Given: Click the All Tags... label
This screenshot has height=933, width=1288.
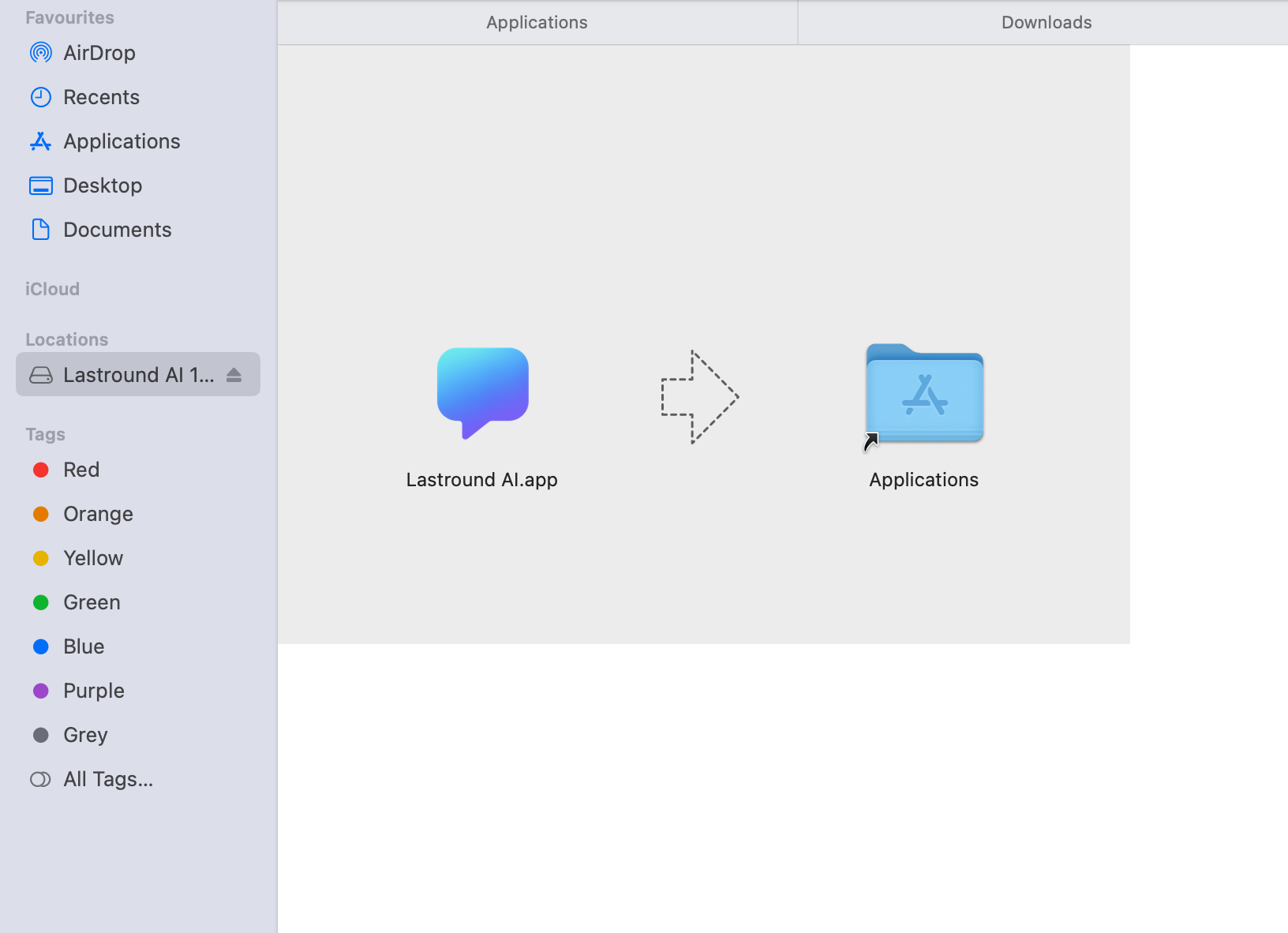Looking at the screenshot, I should tap(109, 779).
